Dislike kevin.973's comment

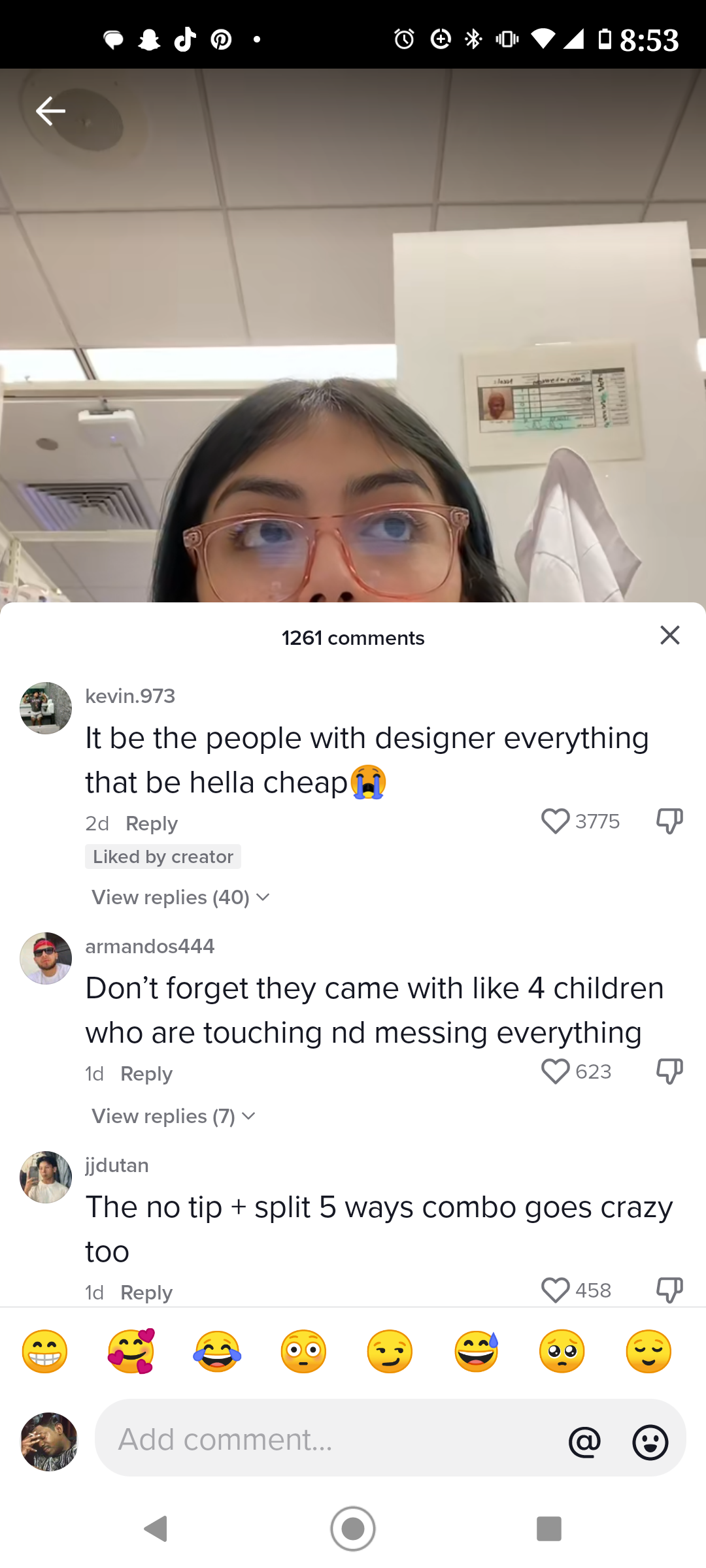coord(669,821)
